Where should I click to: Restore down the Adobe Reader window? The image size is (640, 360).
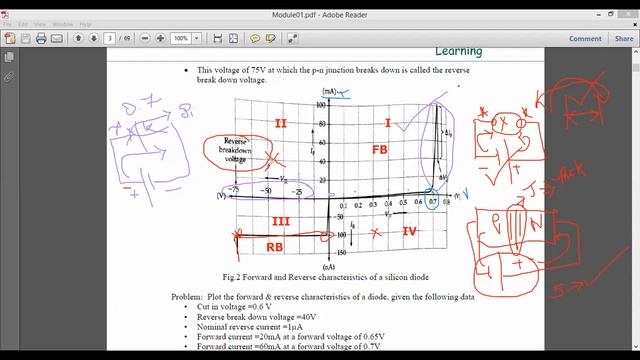611,14
